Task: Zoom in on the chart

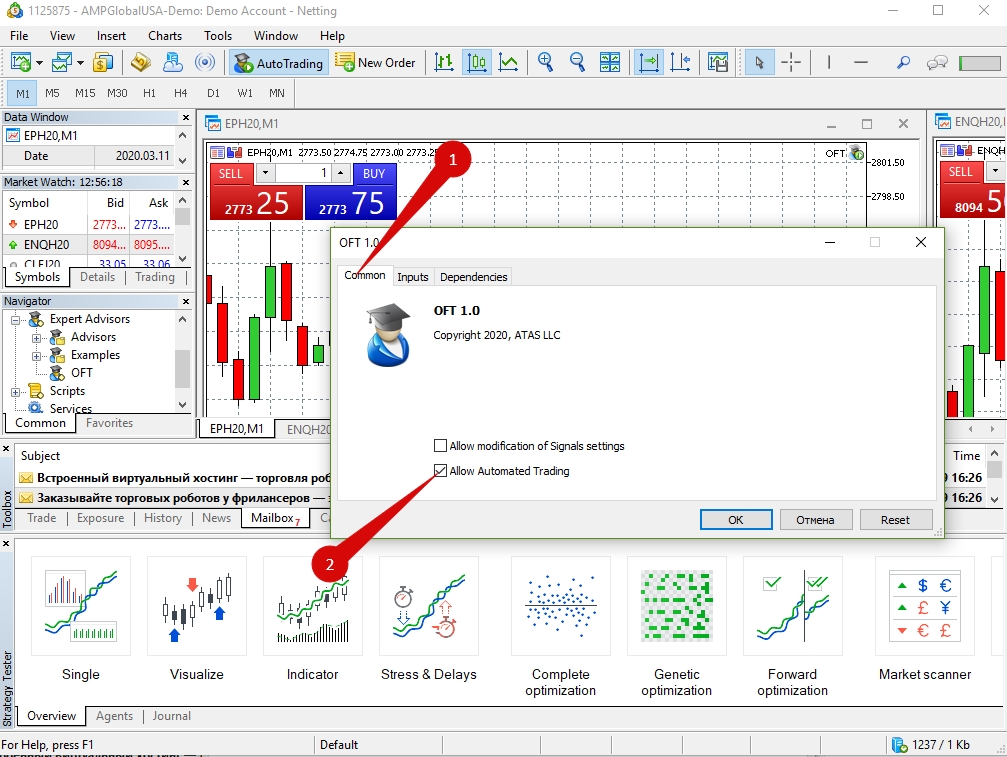Action: [546, 63]
